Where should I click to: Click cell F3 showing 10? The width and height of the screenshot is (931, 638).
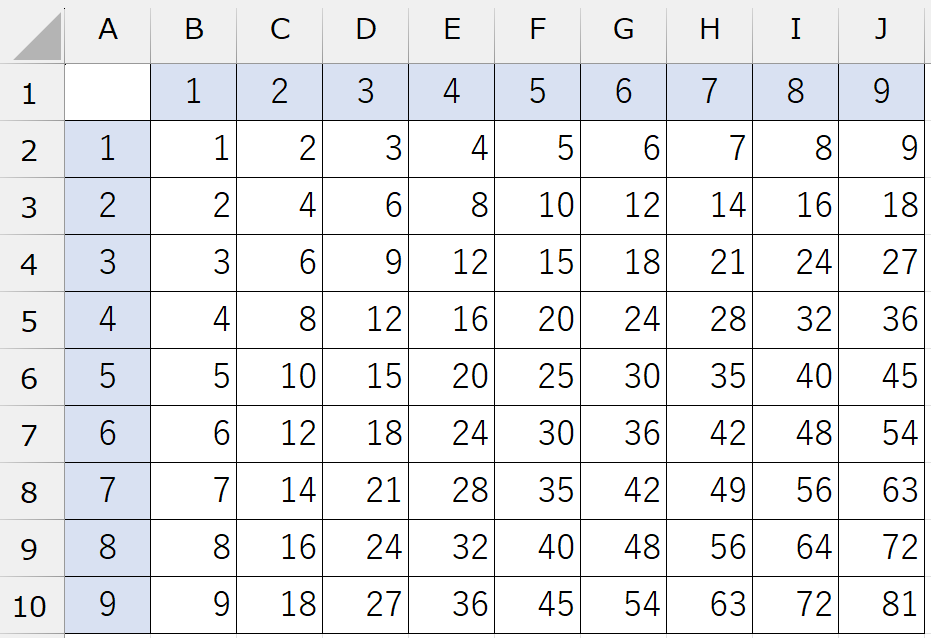pyautogui.click(x=538, y=206)
